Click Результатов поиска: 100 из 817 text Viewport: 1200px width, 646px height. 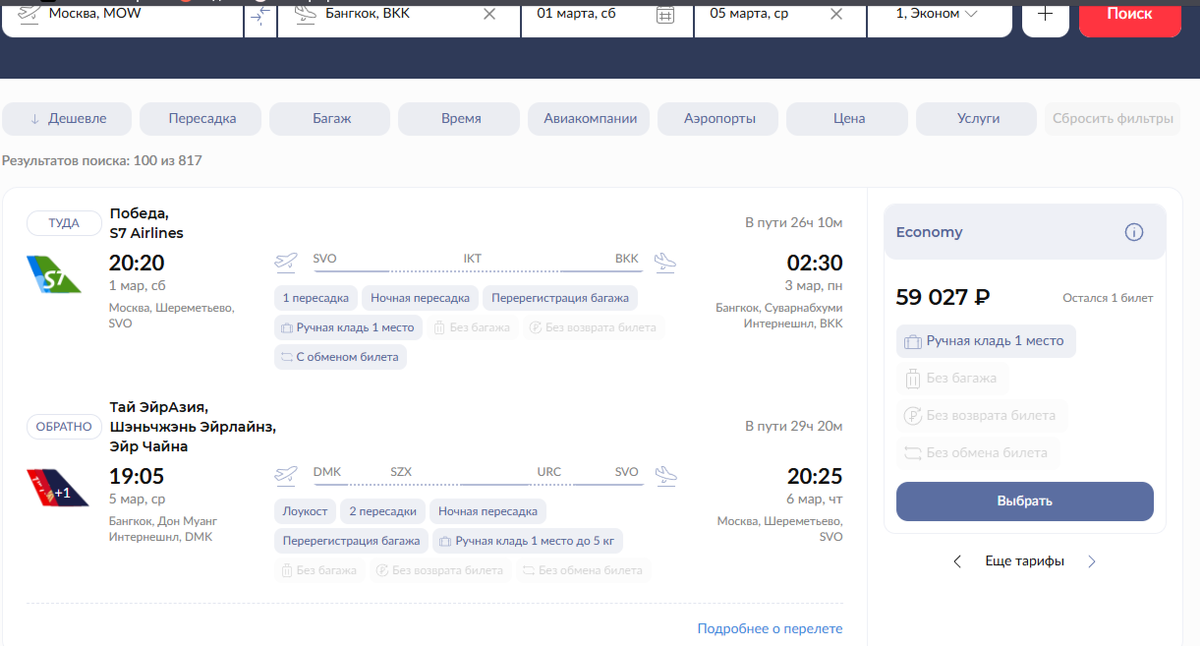[102, 161]
